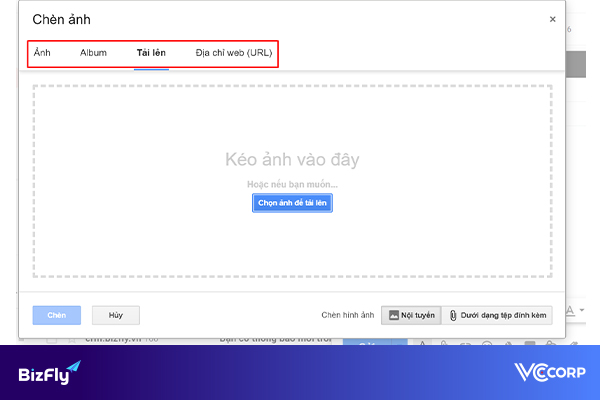Select the Tải lên tab
This screenshot has height=400, width=600.
coord(151,53)
